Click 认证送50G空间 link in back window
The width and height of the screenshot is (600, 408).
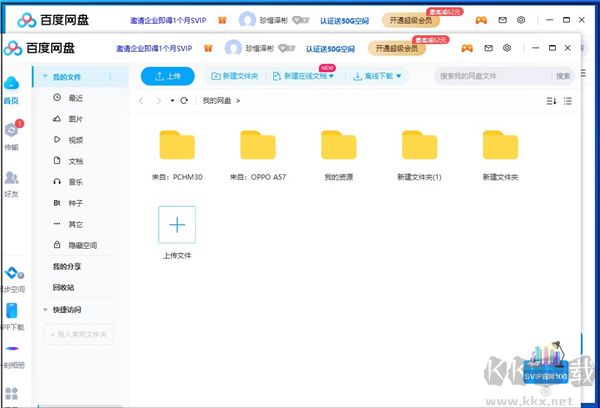(344, 21)
